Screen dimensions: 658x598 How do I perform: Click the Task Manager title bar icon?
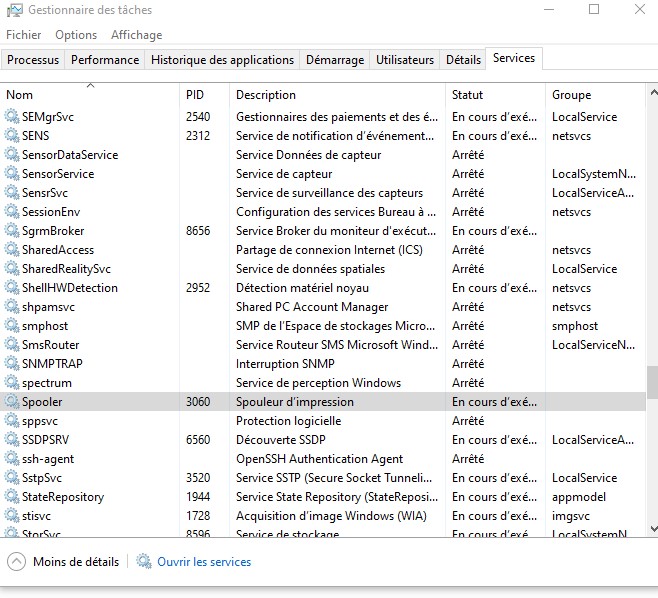tap(13, 10)
